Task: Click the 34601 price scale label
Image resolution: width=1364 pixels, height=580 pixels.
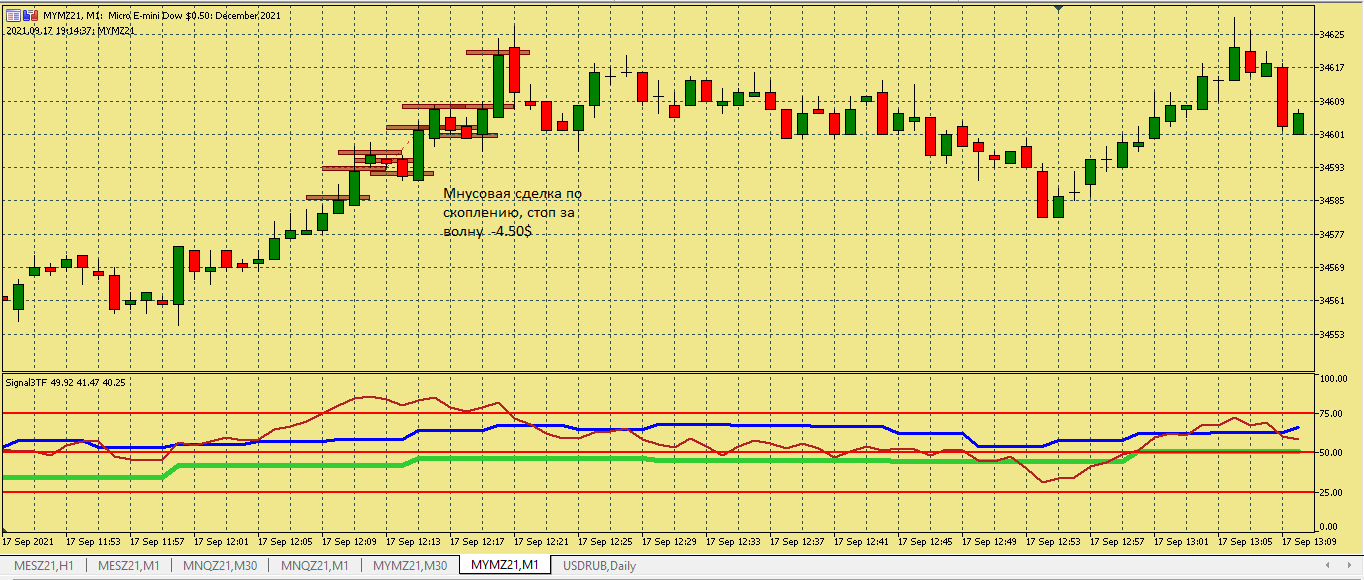Action: [1332, 134]
